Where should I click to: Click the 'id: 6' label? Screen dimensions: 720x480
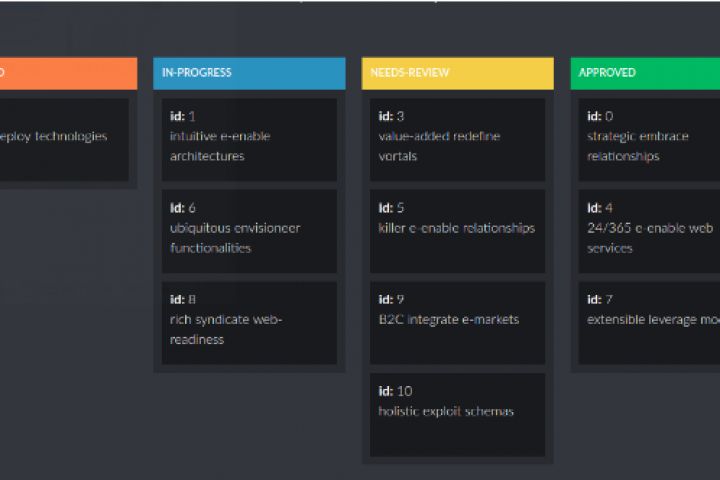click(x=183, y=208)
